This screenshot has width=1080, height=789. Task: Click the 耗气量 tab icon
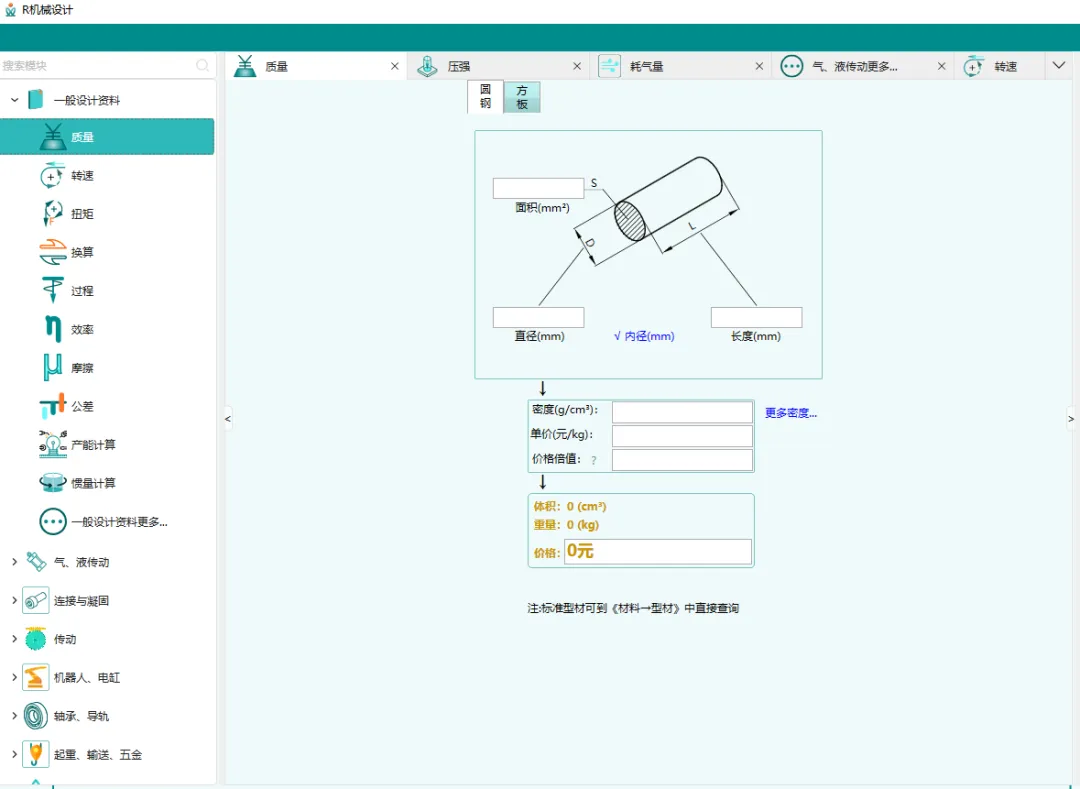point(610,66)
